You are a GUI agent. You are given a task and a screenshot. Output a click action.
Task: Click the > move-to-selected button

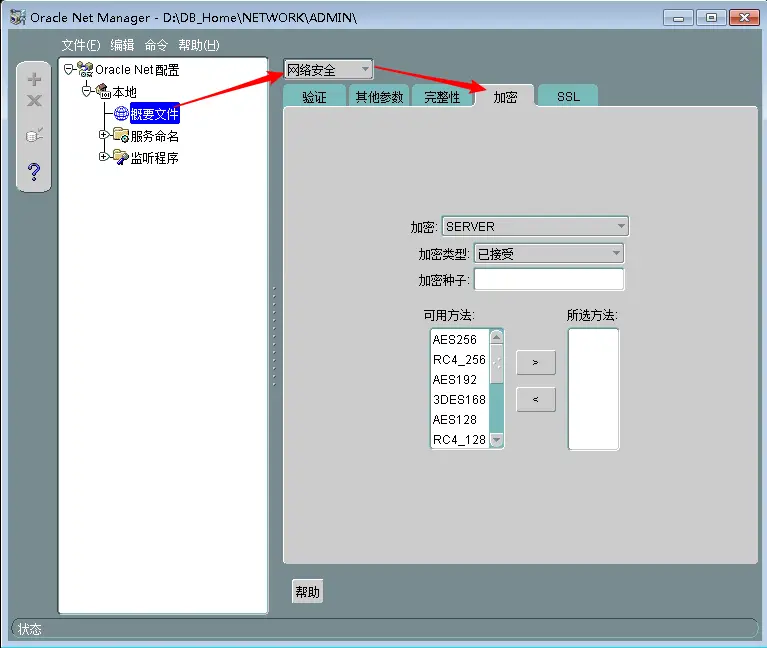(536, 362)
